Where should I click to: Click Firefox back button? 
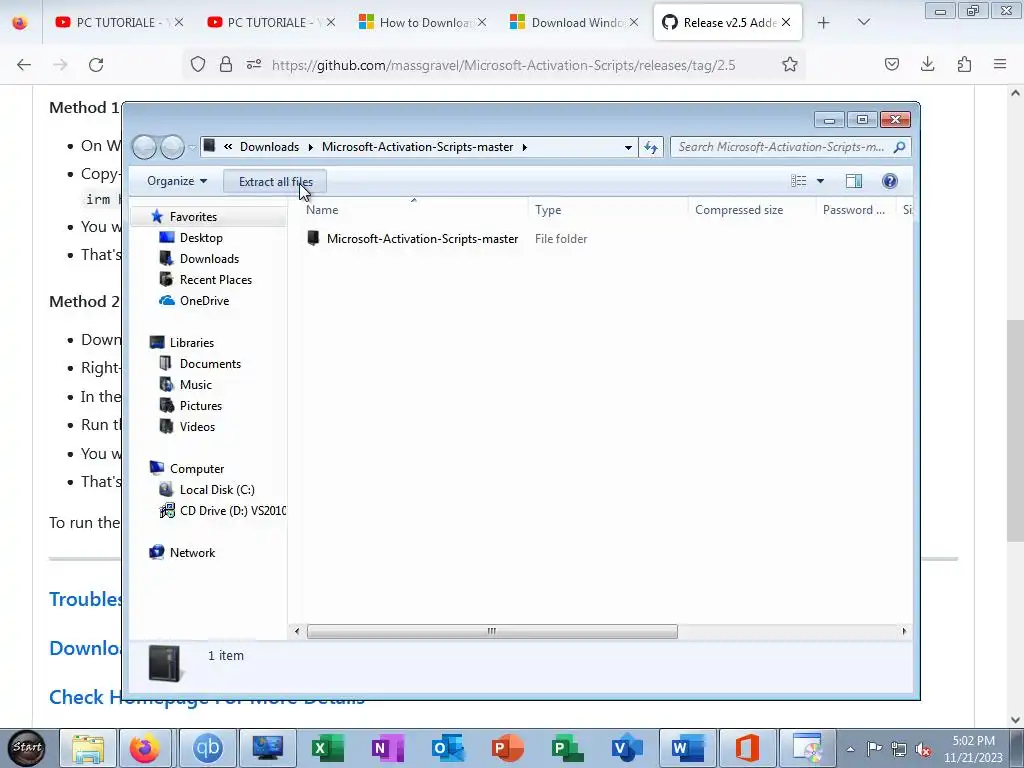24,65
